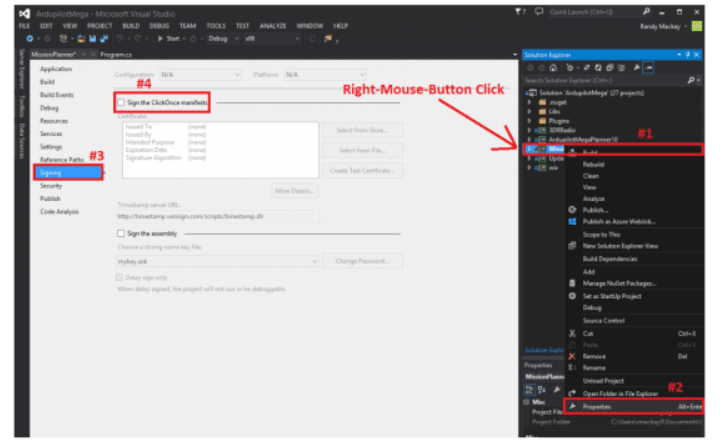The image size is (721, 443).
Task: Open the FILE menu
Action: [24, 26]
